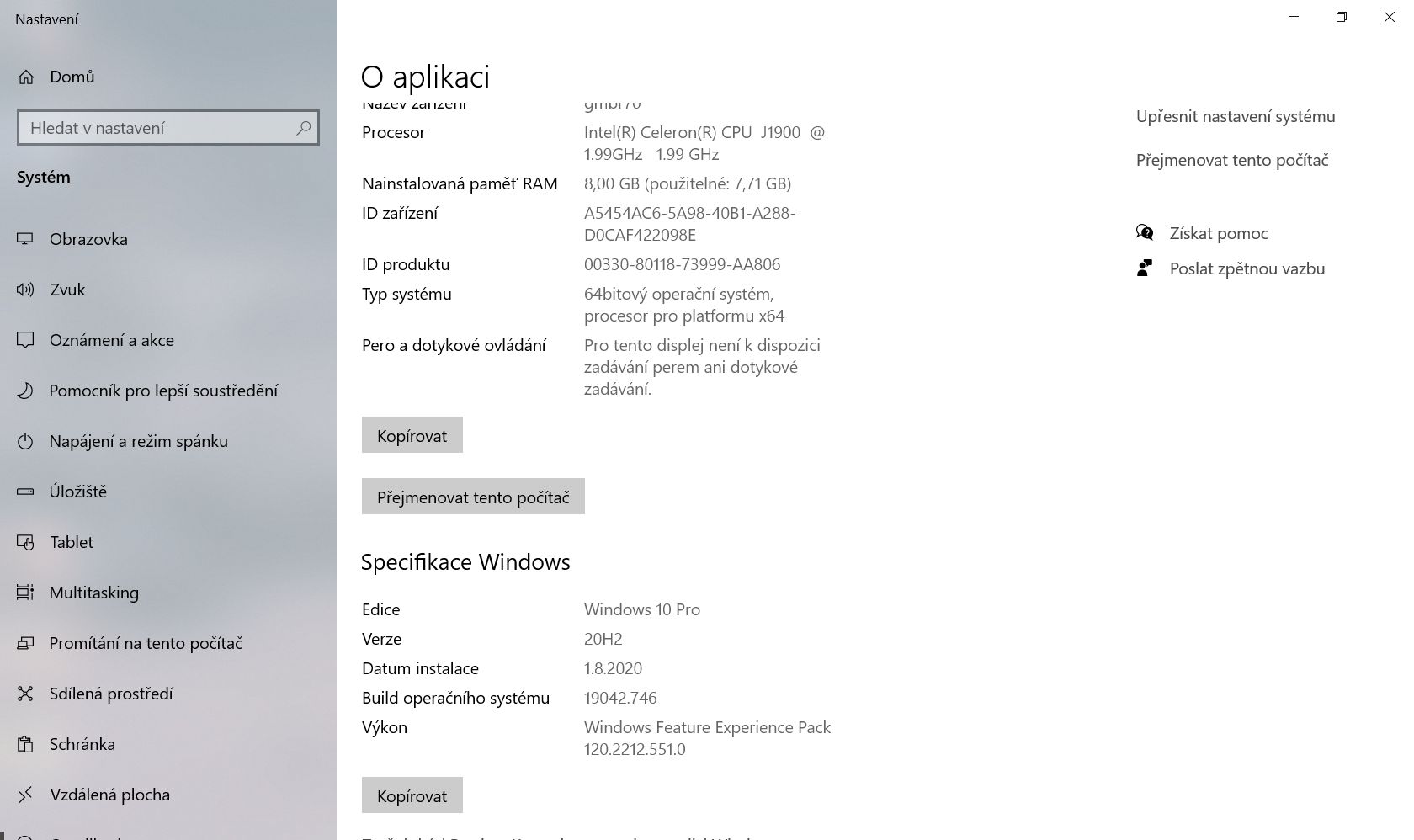Click the Přejmenovat tento počítač link on right
The image size is (1414, 840).
(1232, 160)
